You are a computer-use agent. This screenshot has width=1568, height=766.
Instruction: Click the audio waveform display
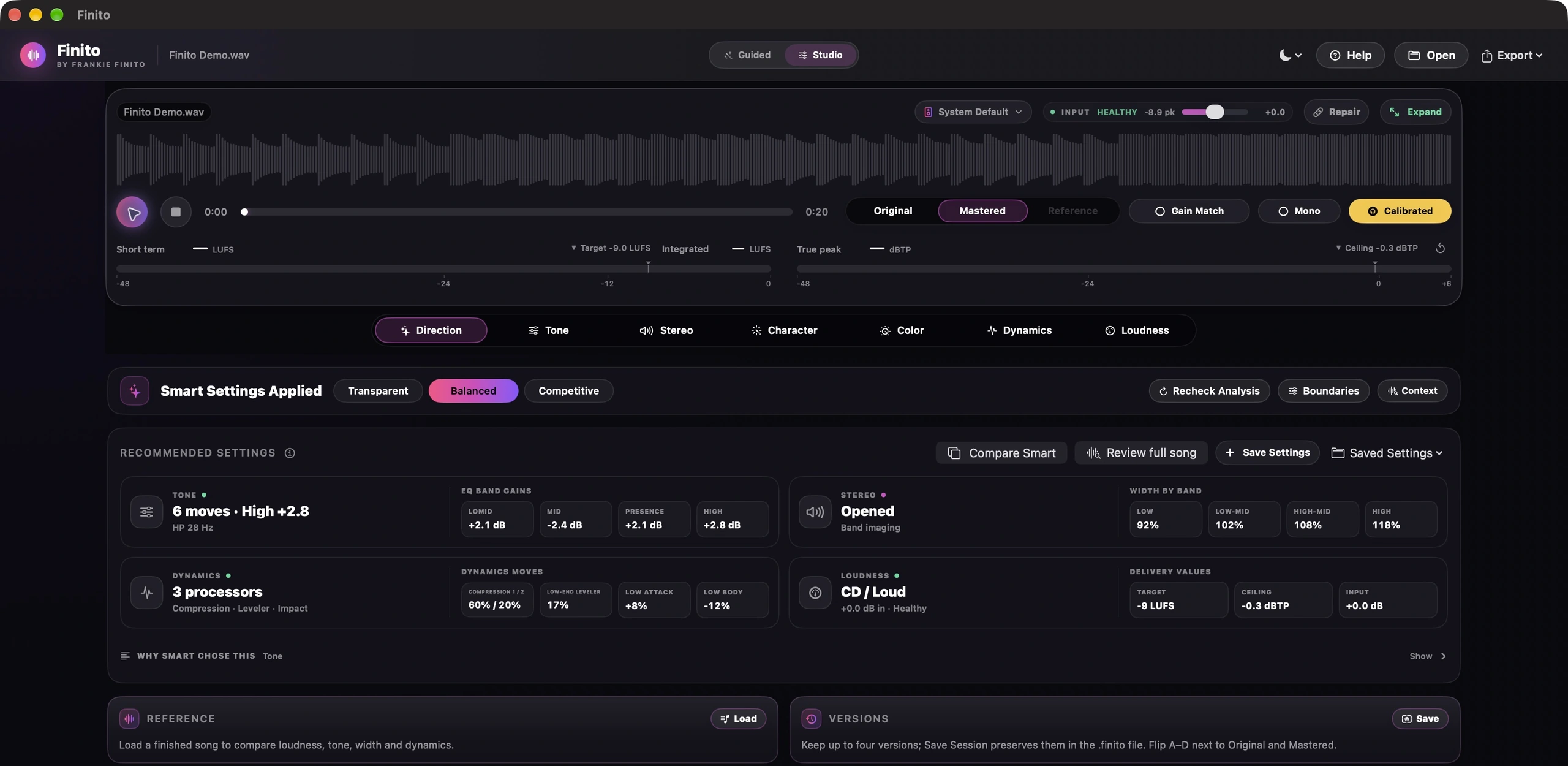tap(783, 159)
